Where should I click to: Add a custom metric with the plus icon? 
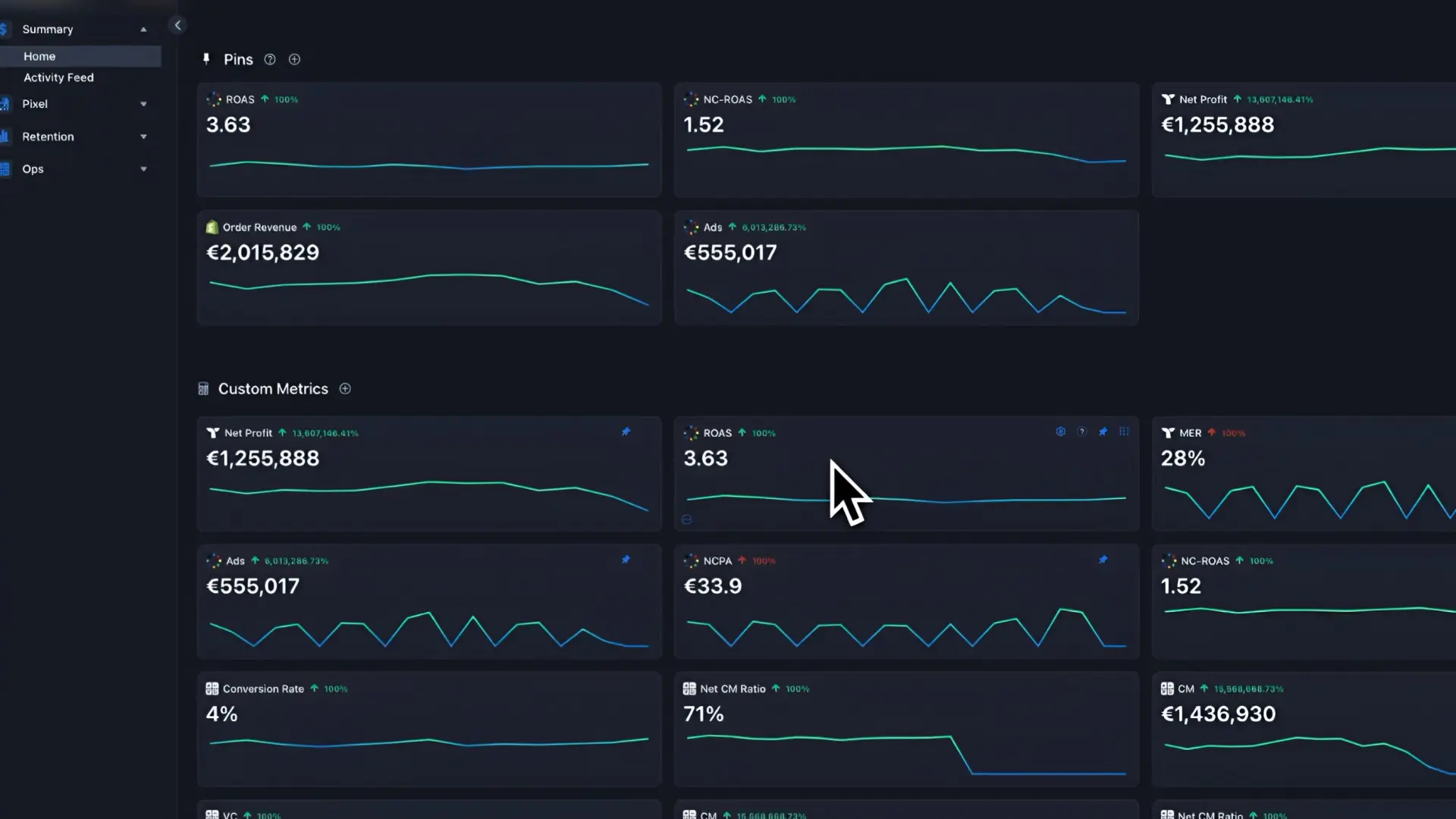(x=345, y=388)
